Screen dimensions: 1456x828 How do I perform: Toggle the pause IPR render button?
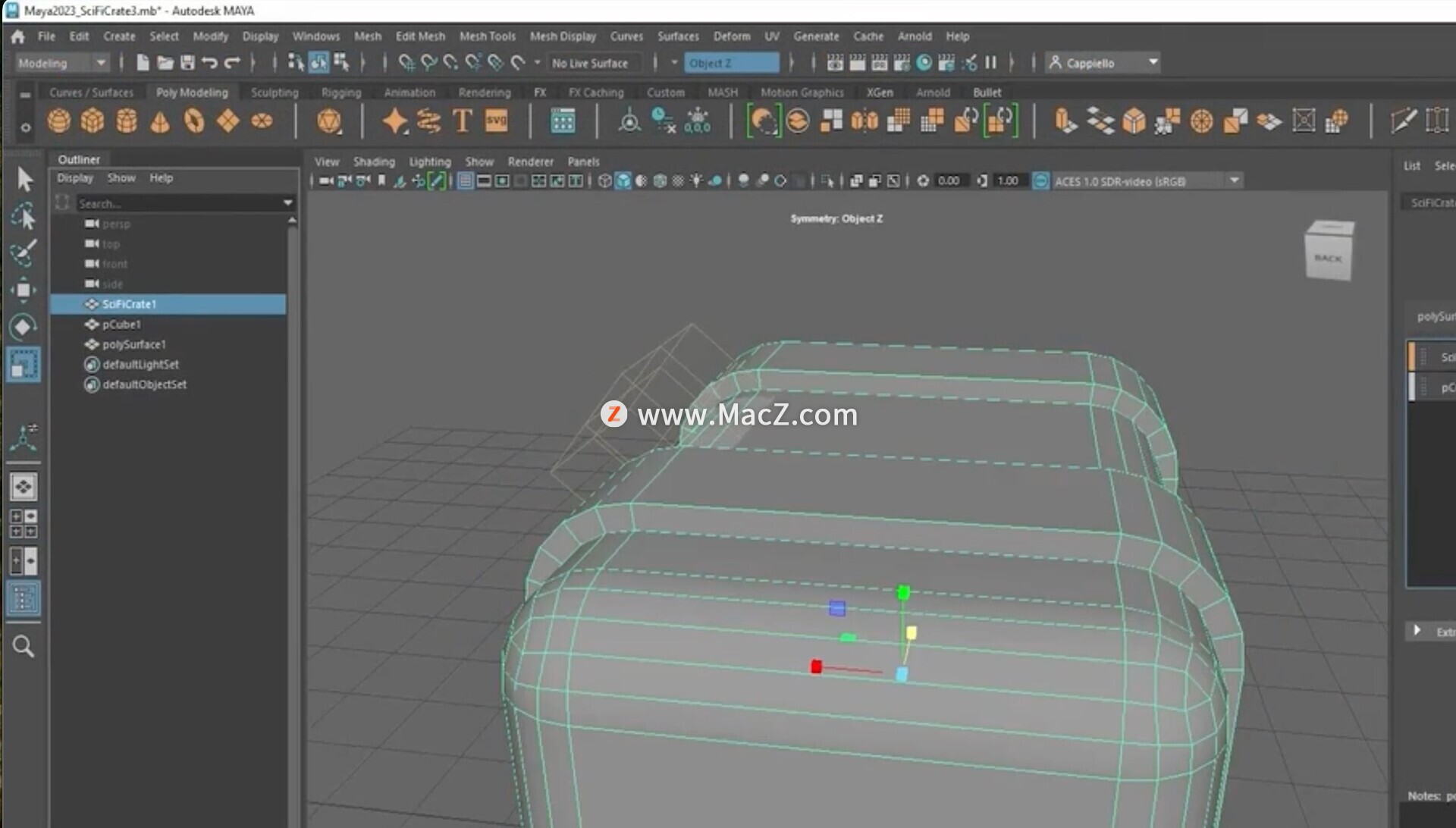click(990, 63)
